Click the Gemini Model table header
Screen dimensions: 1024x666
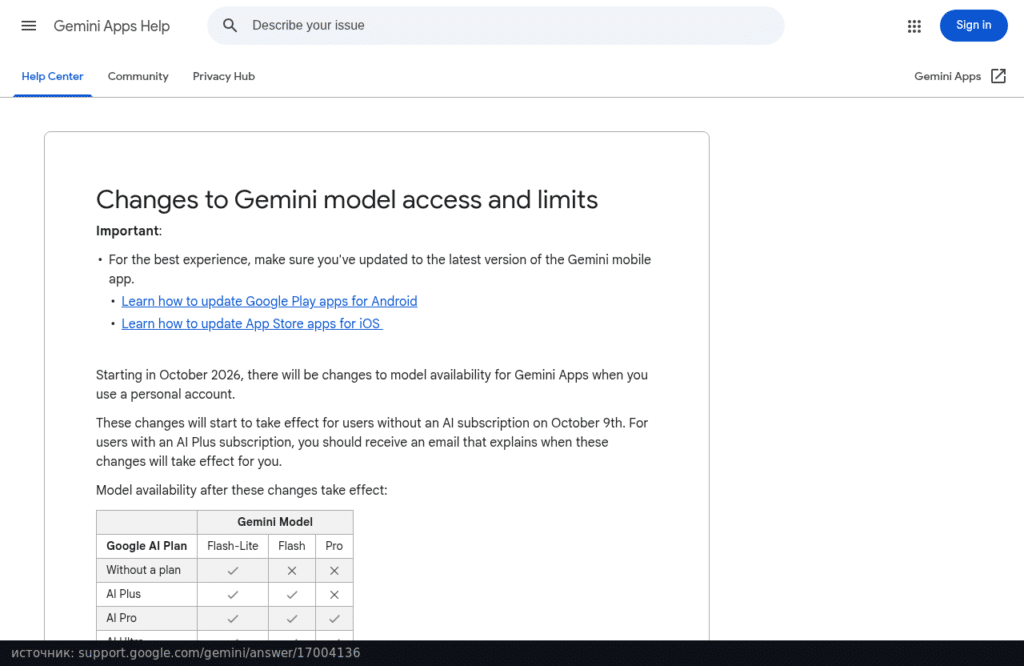point(275,522)
